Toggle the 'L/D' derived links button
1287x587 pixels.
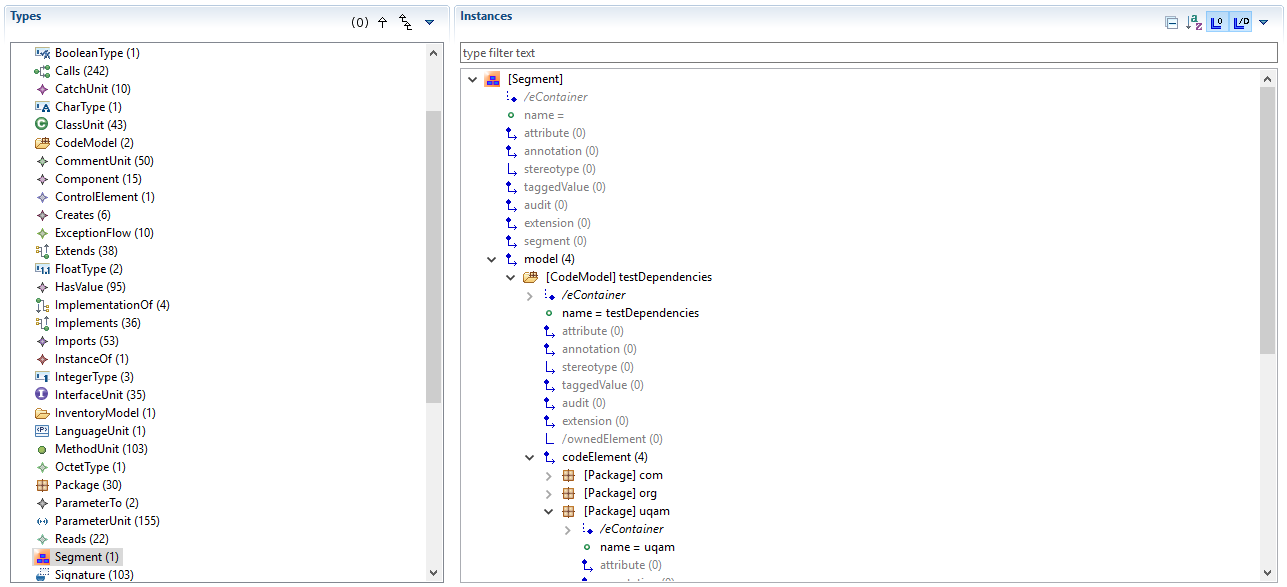click(x=1240, y=22)
